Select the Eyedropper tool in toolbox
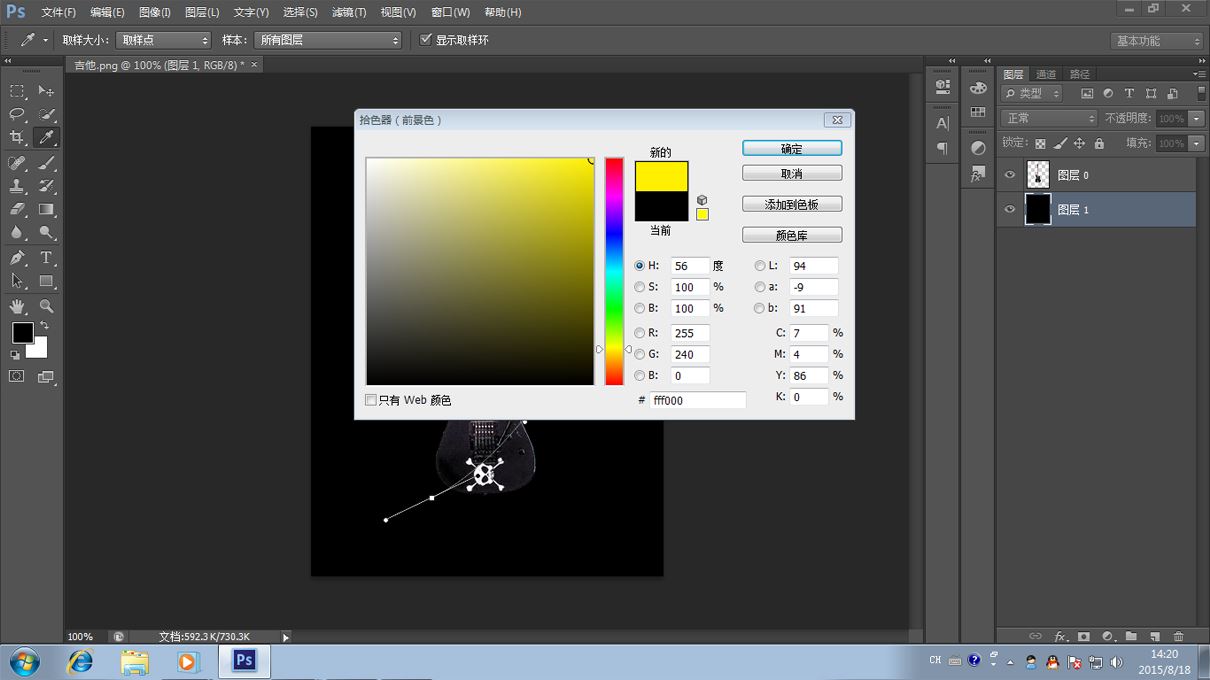Viewport: 1210px width, 680px height. [x=46, y=138]
